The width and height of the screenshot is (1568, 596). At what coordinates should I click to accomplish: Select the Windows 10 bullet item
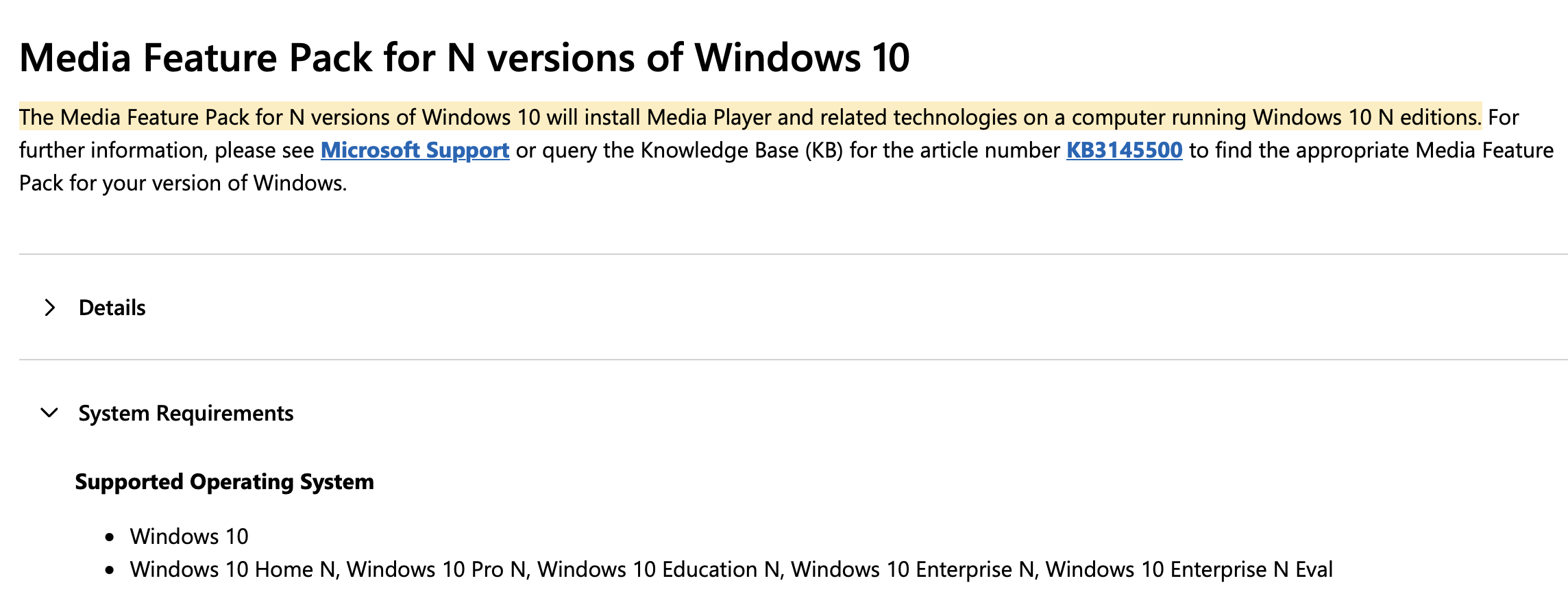click(x=189, y=536)
